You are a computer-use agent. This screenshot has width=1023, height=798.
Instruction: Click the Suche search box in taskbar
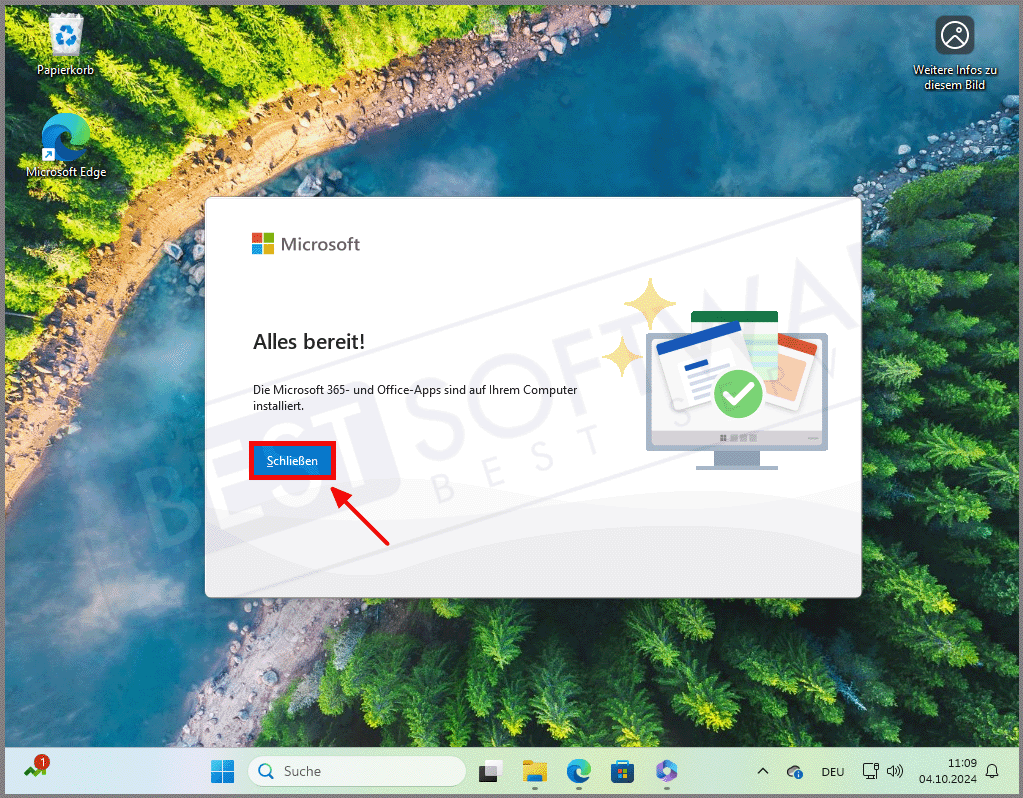pyautogui.click(x=357, y=771)
